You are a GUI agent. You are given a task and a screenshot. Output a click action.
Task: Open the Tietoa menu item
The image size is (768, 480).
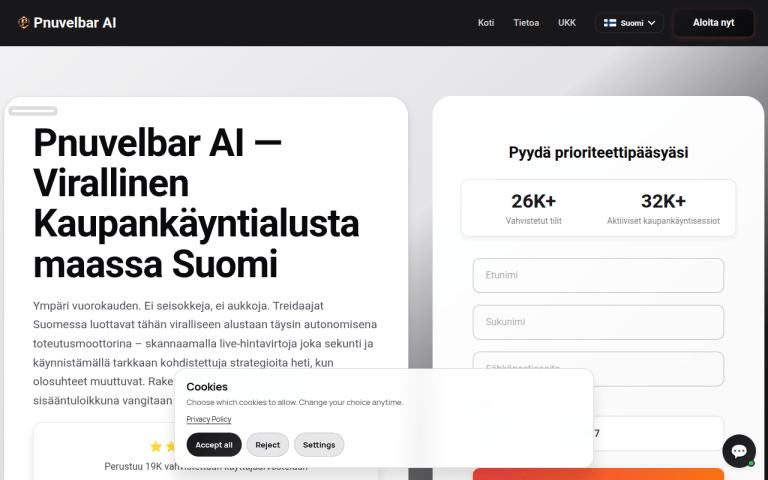pos(526,23)
